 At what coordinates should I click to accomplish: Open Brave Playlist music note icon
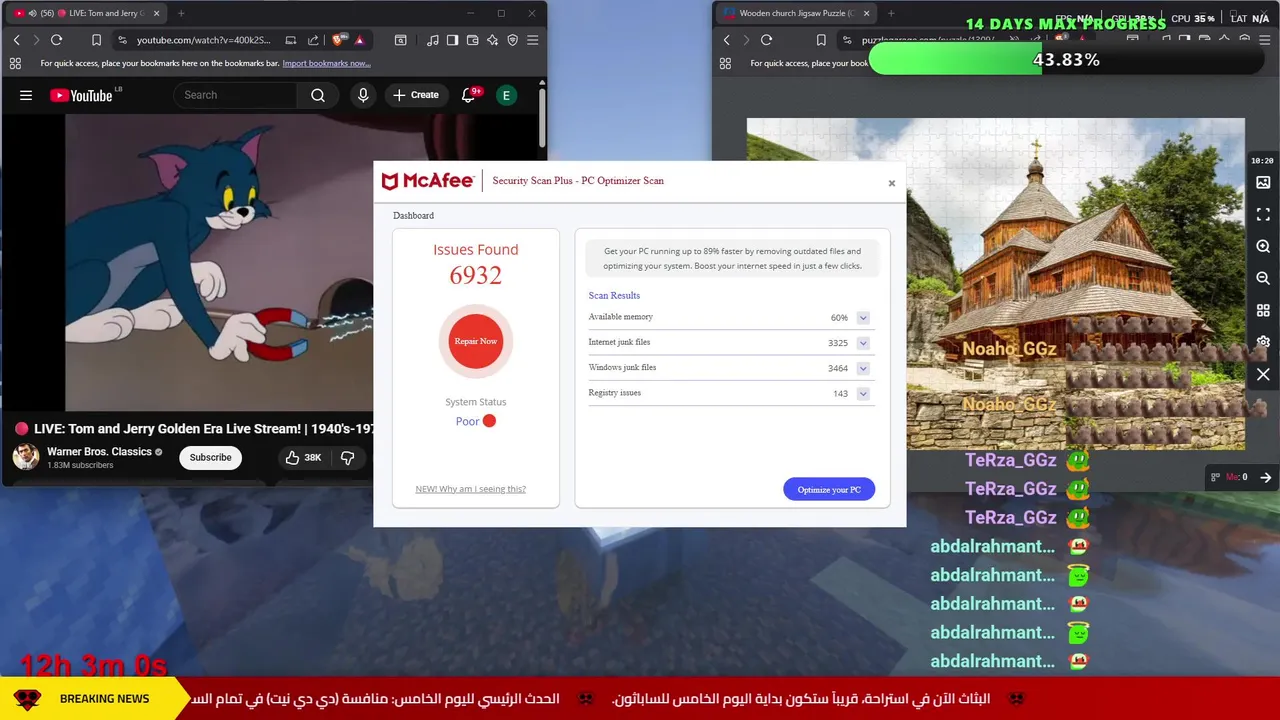(432, 40)
